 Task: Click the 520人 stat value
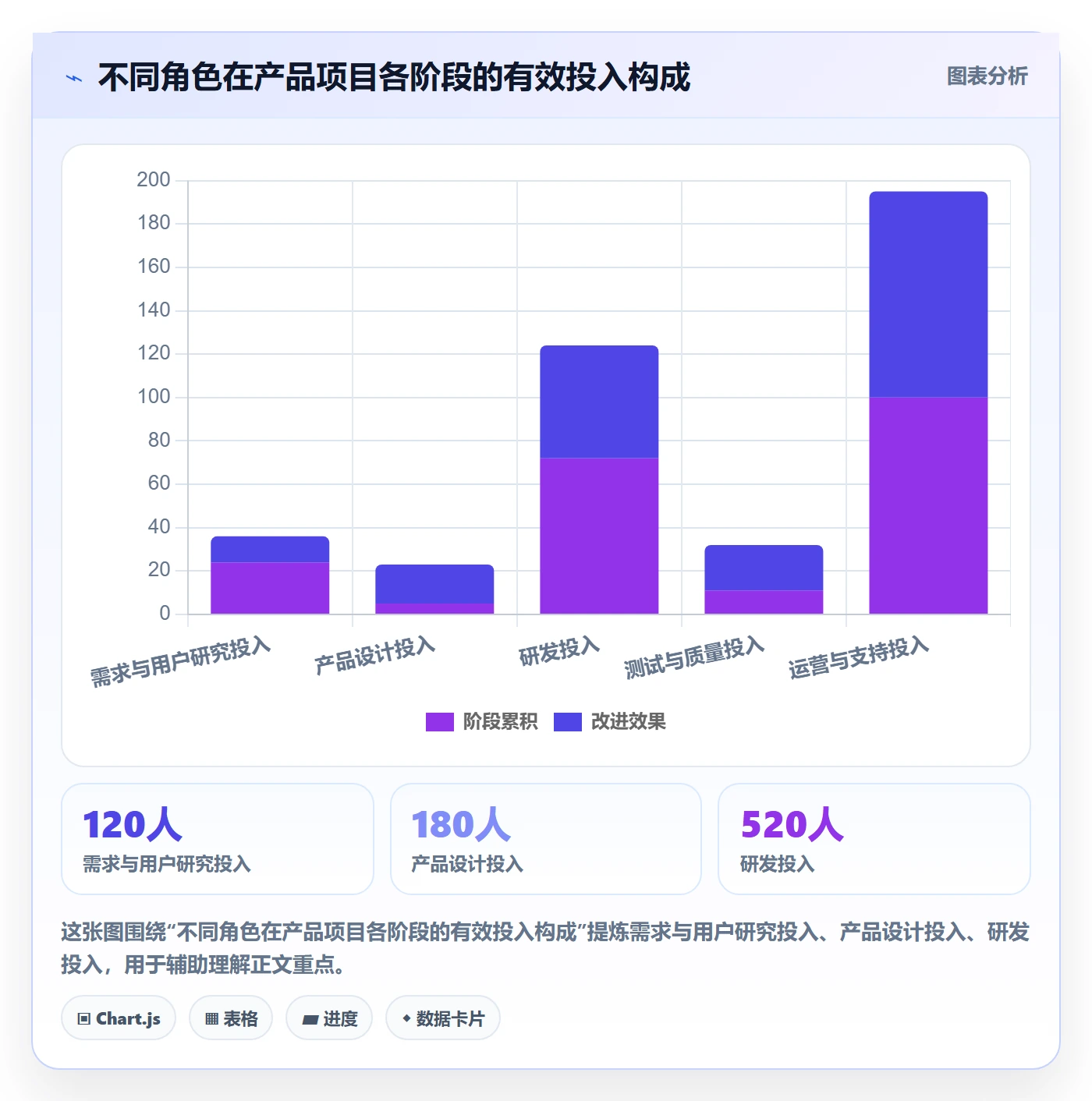click(x=792, y=824)
